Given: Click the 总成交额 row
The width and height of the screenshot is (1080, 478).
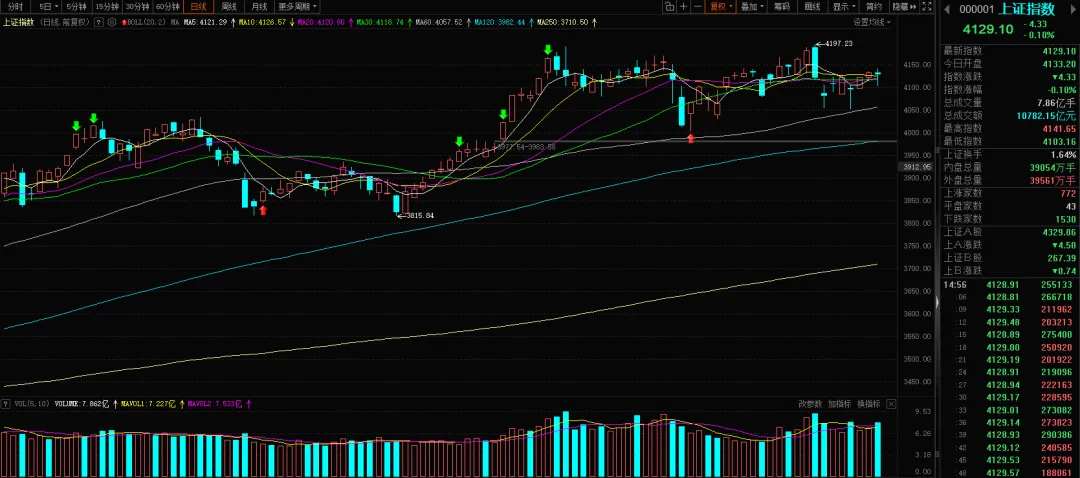Looking at the screenshot, I should [x=1009, y=115].
